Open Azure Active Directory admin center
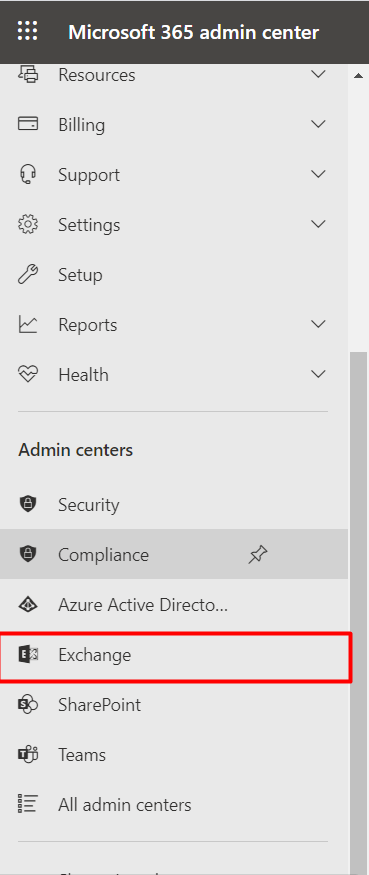This screenshot has width=369, height=875. 174,604
